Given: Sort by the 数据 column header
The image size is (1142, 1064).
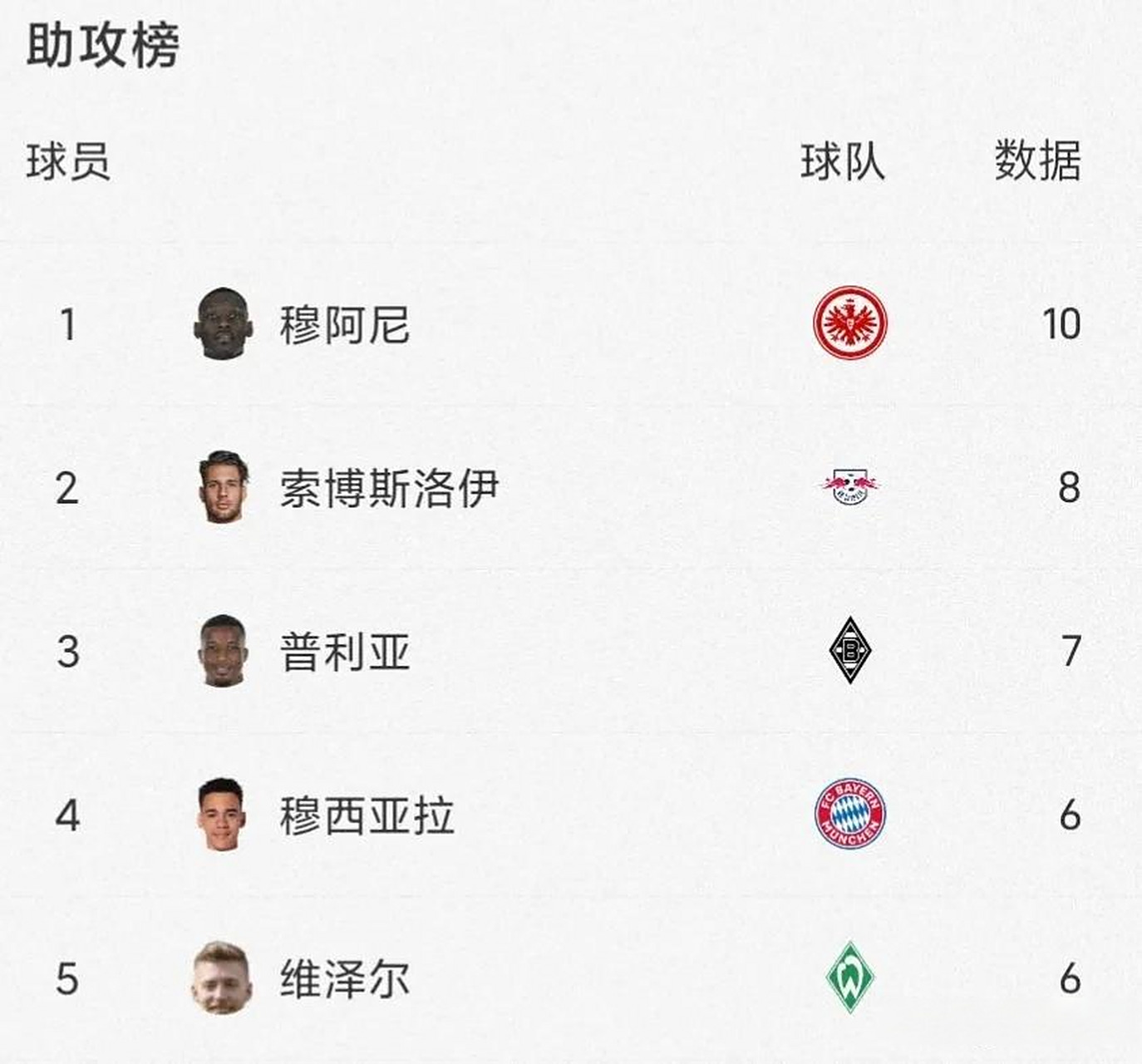Looking at the screenshot, I should 1037,161.
